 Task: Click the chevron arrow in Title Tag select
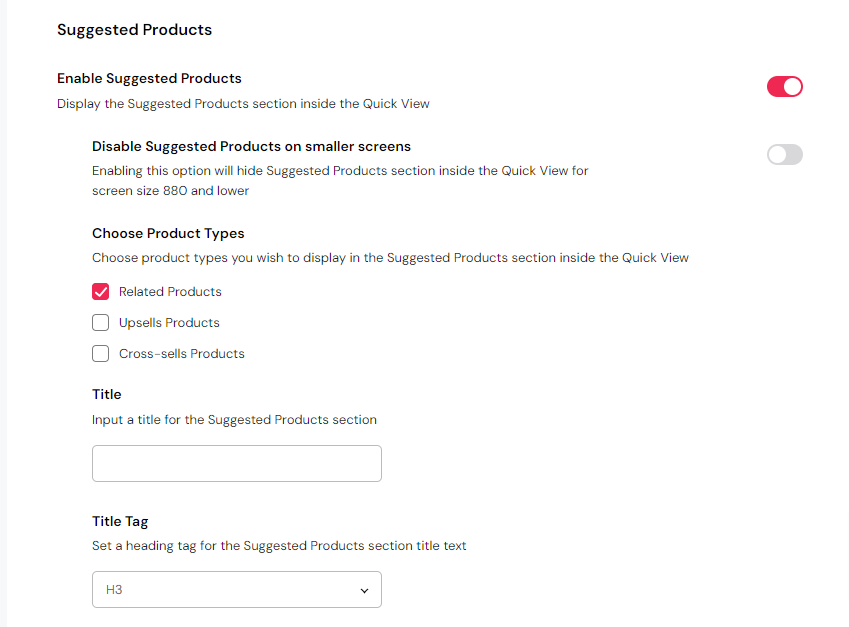point(364,591)
